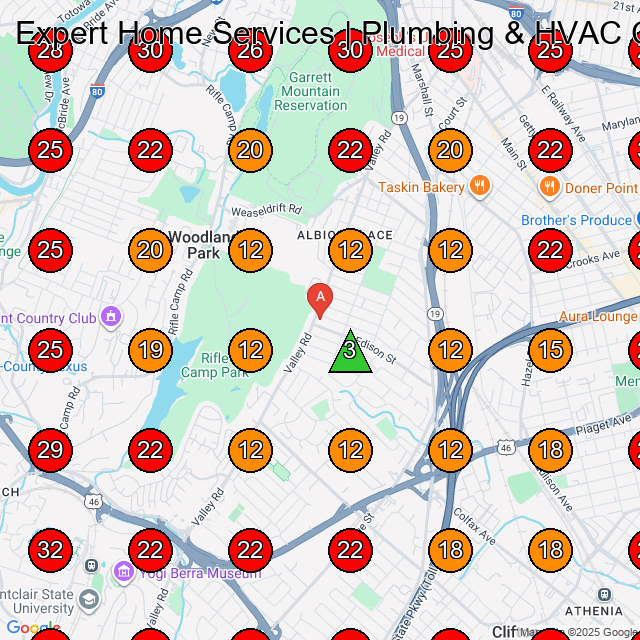Screen dimensions: 640x640
Task: Click the red location marker labeled A
Action: (x=320, y=300)
